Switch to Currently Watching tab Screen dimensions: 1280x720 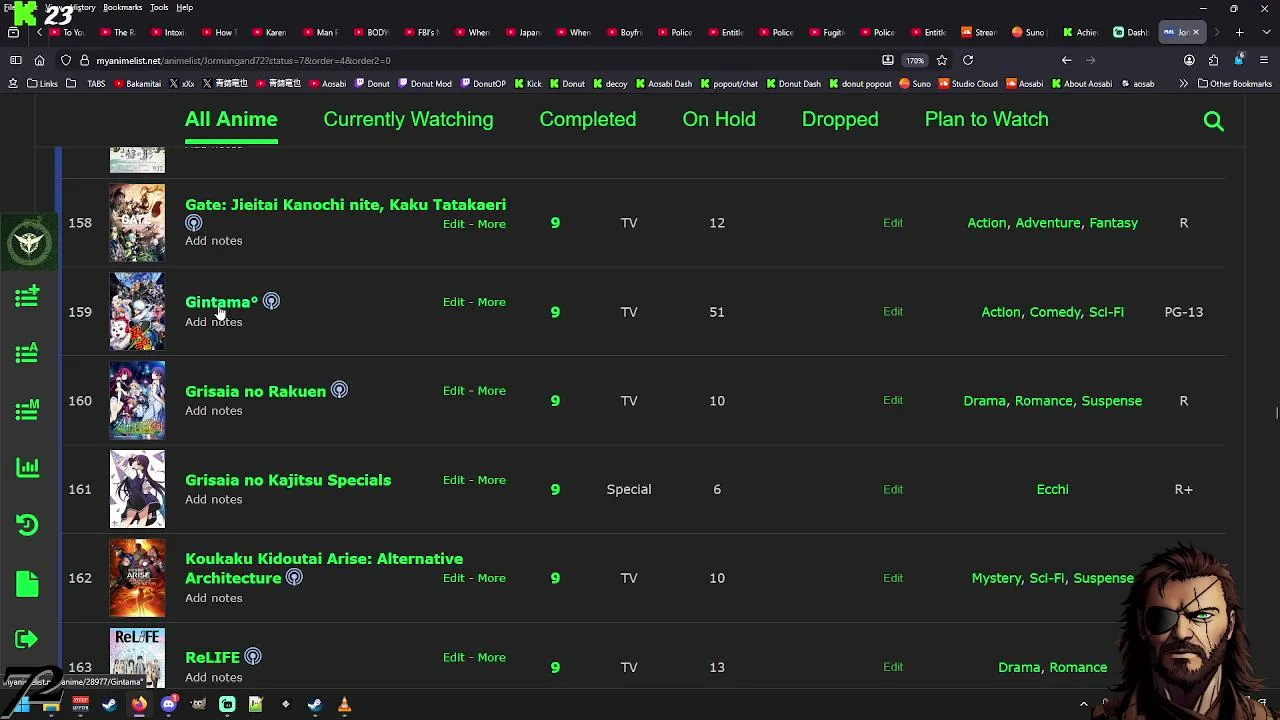[x=408, y=119]
